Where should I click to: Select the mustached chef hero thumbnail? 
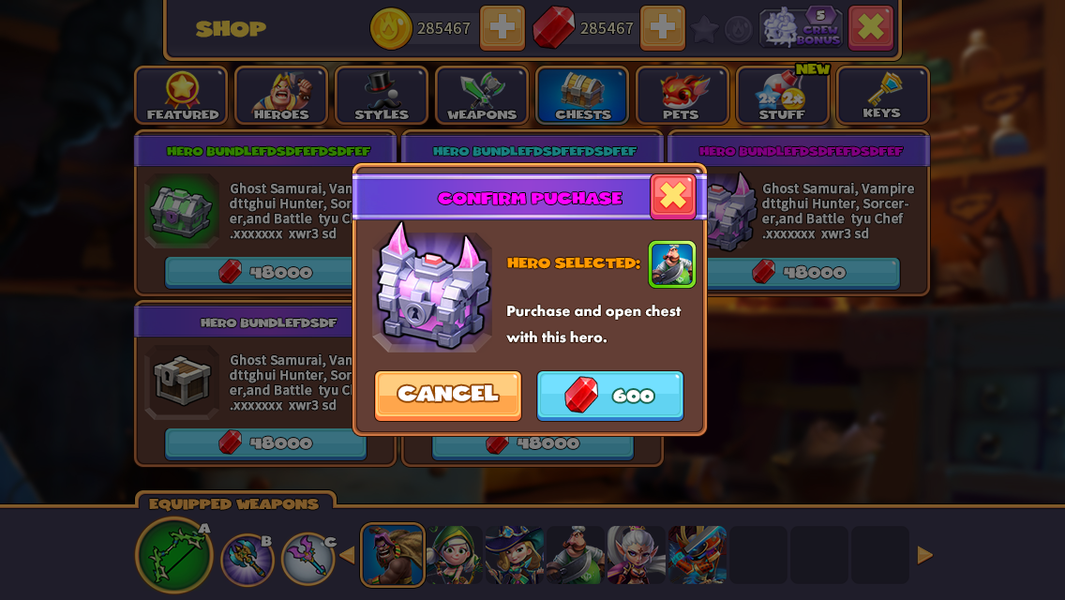575,555
